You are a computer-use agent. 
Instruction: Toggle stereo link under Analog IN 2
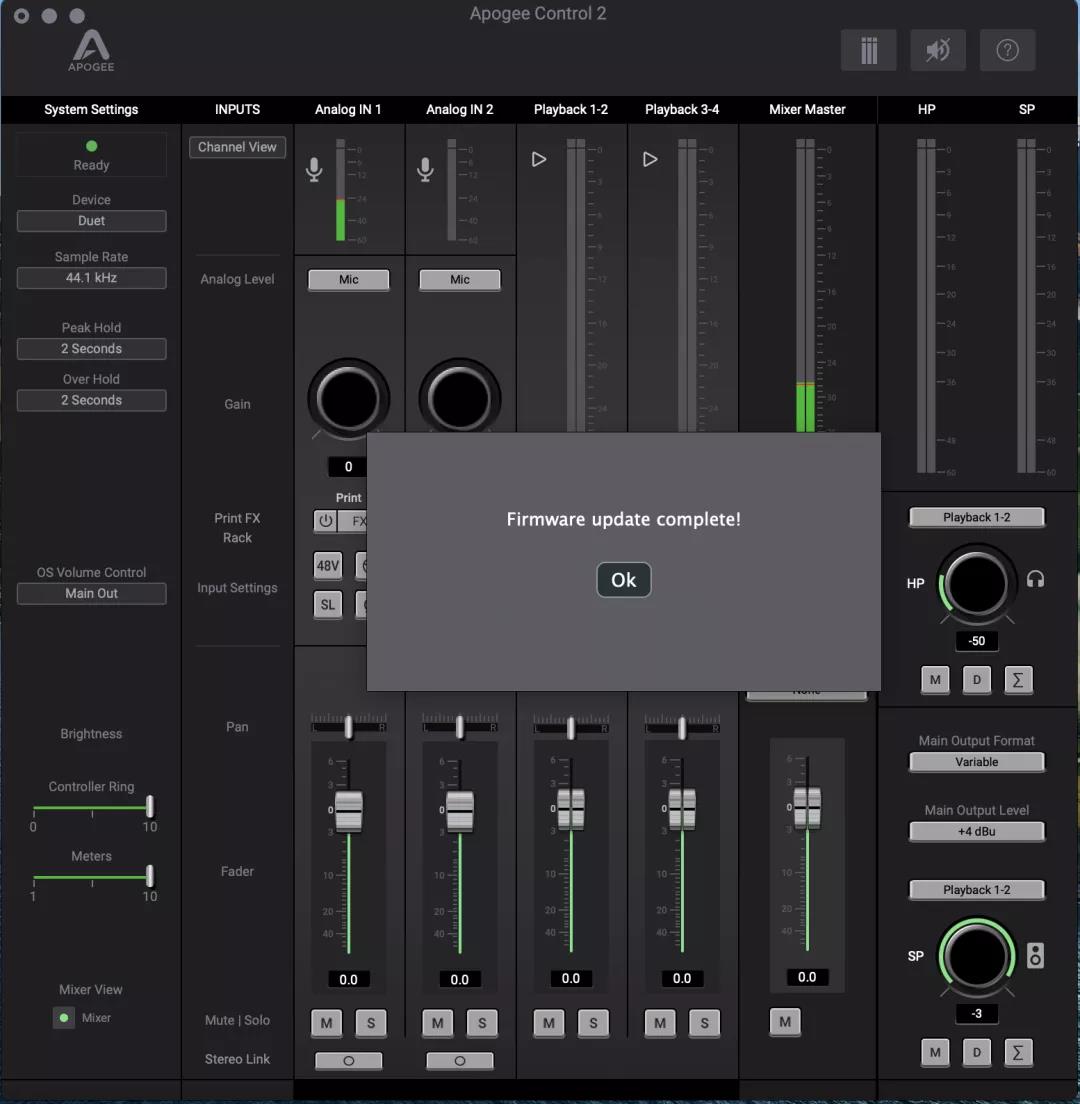[x=460, y=1061]
